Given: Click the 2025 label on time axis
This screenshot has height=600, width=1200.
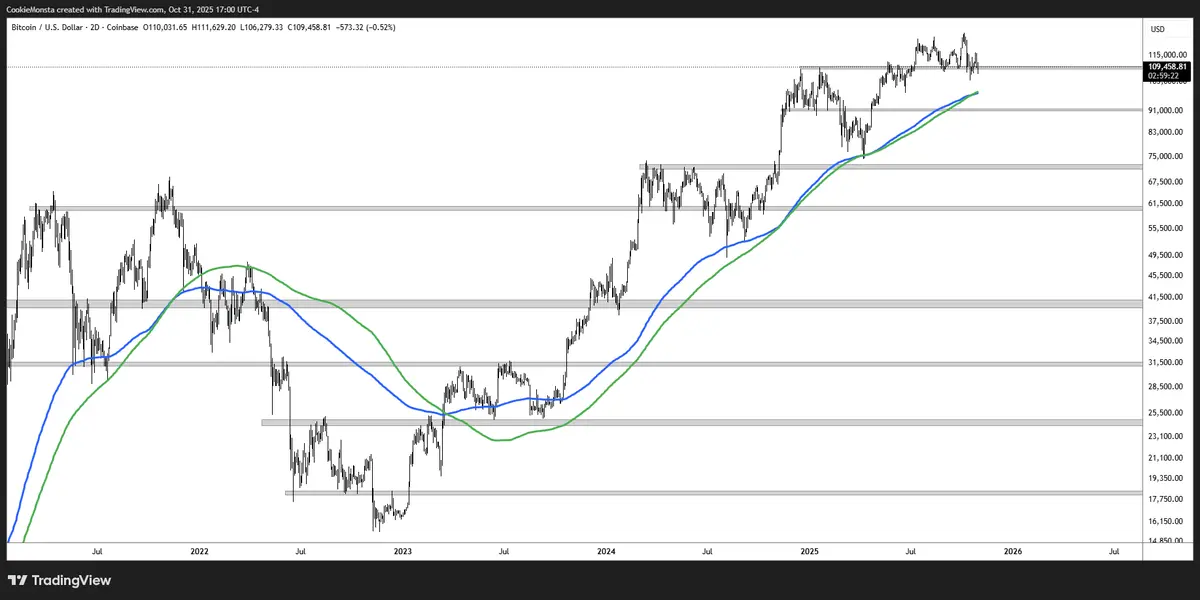Looking at the screenshot, I should tap(810, 551).
